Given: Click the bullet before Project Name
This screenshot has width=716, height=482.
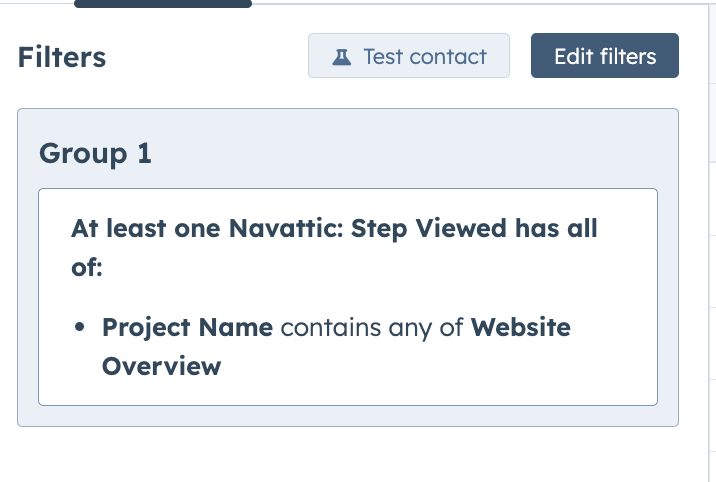Looking at the screenshot, I should 80,328.
